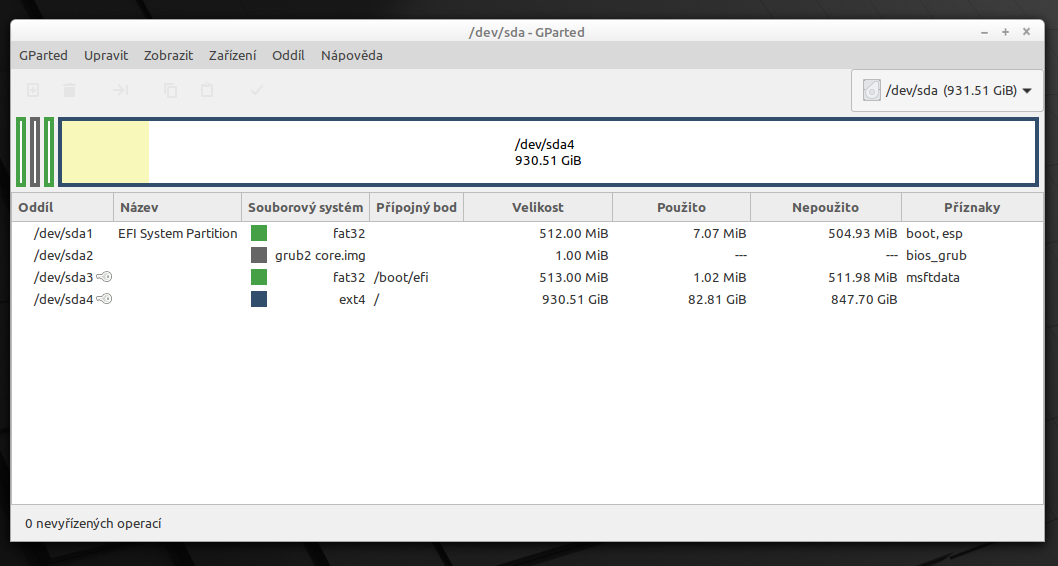Image resolution: width=1058 pixels, height=566 pixels.
Task: Click the 511.98 MiB unused cell
Action: pos(862,277)
